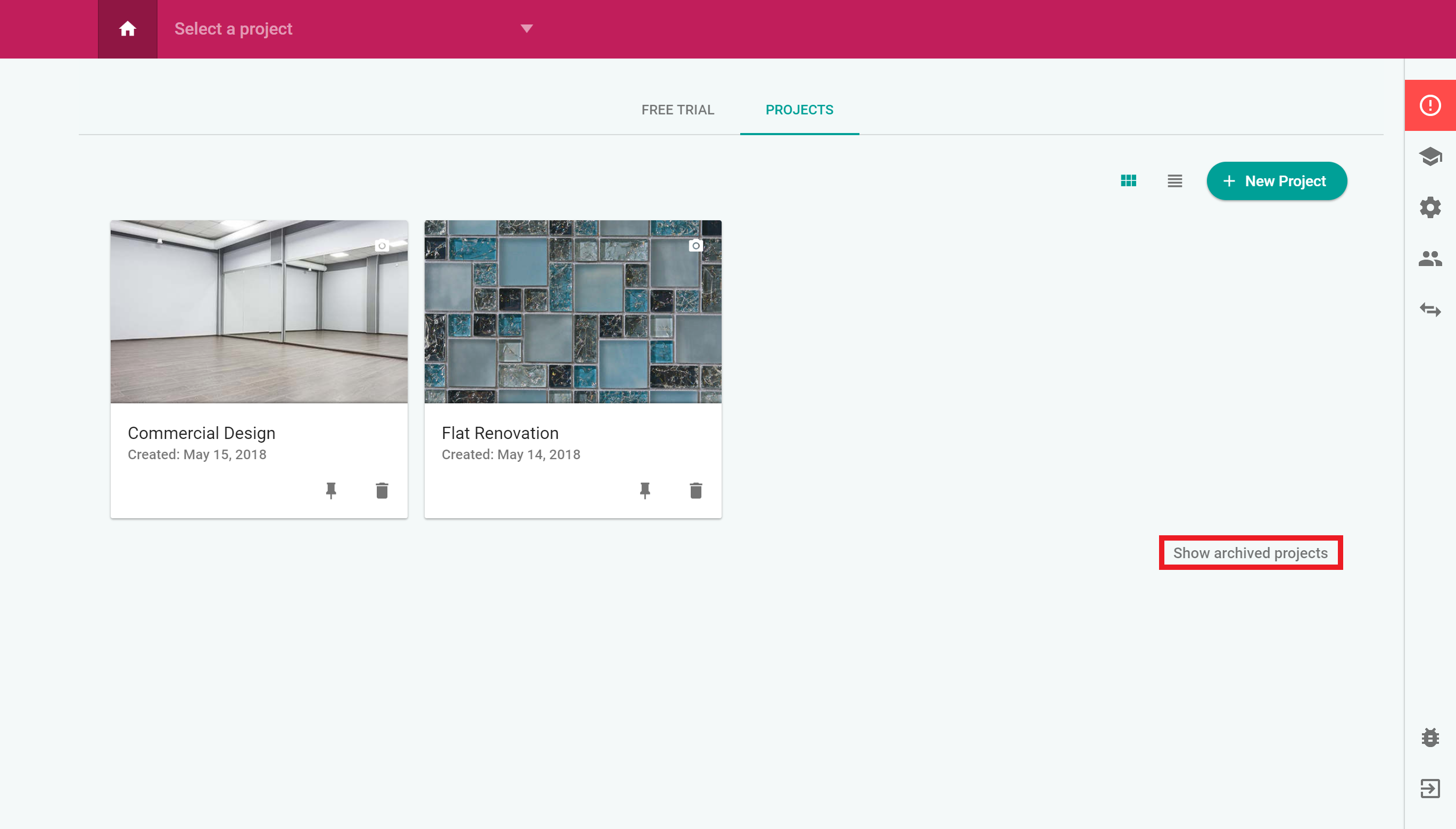
Task: Click the home icon in header
Action: [128, 29]
